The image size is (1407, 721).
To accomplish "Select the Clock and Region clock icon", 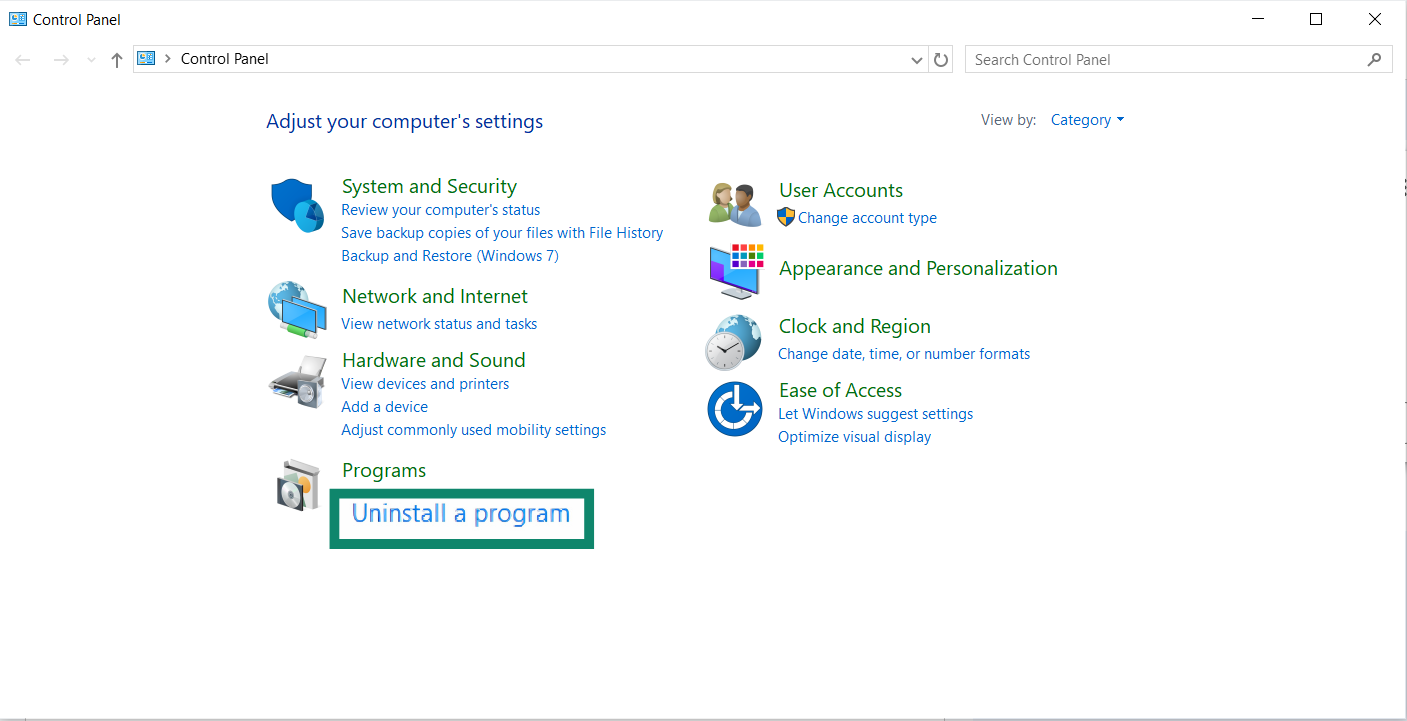I will (735, 340).
